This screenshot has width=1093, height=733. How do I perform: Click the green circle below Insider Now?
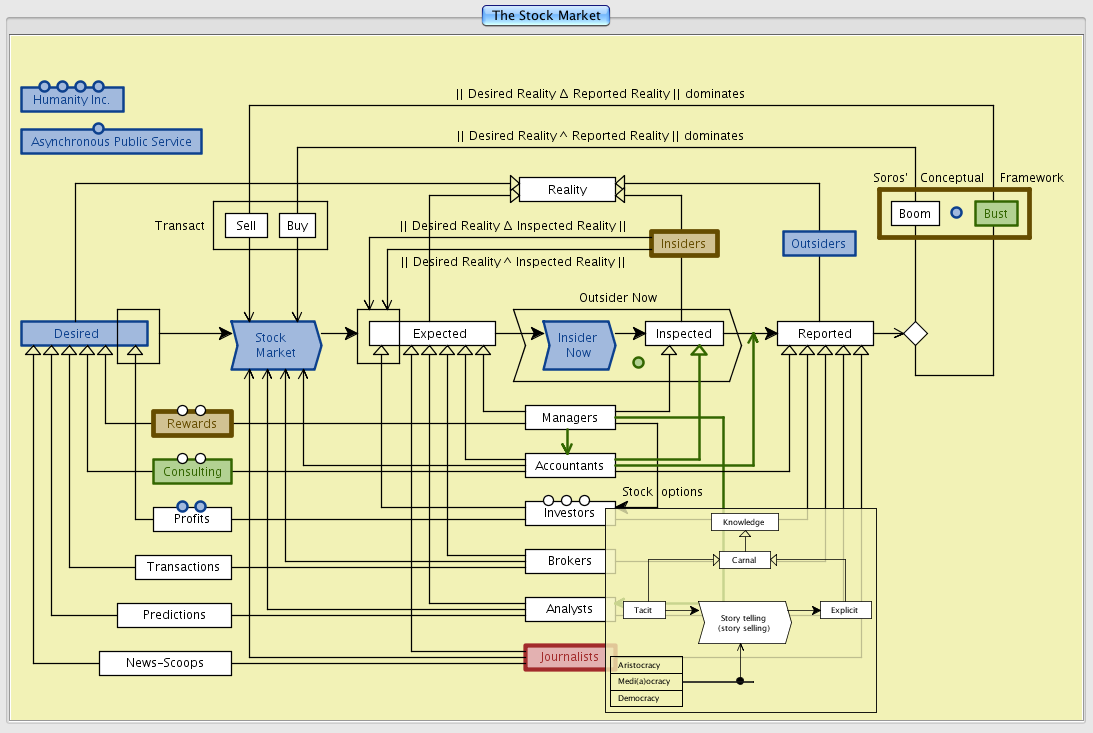coord(638,362)
